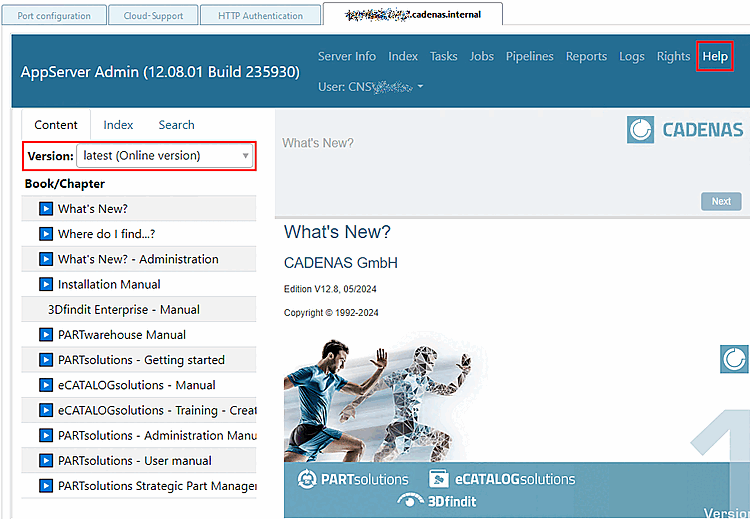Switch to the Index tab in help panel
The image size is (750, 519).
coord(118,125)
